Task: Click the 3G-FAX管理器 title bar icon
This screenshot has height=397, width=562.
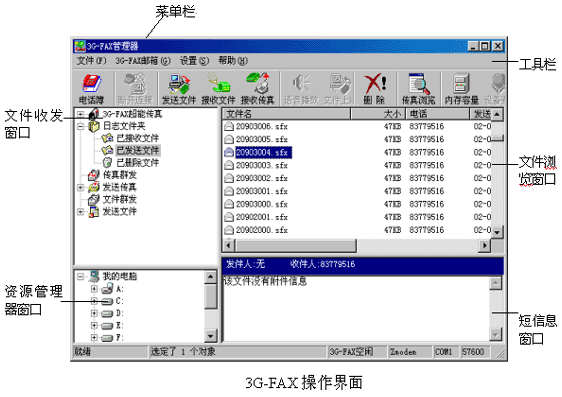Action: coord(80,46)
